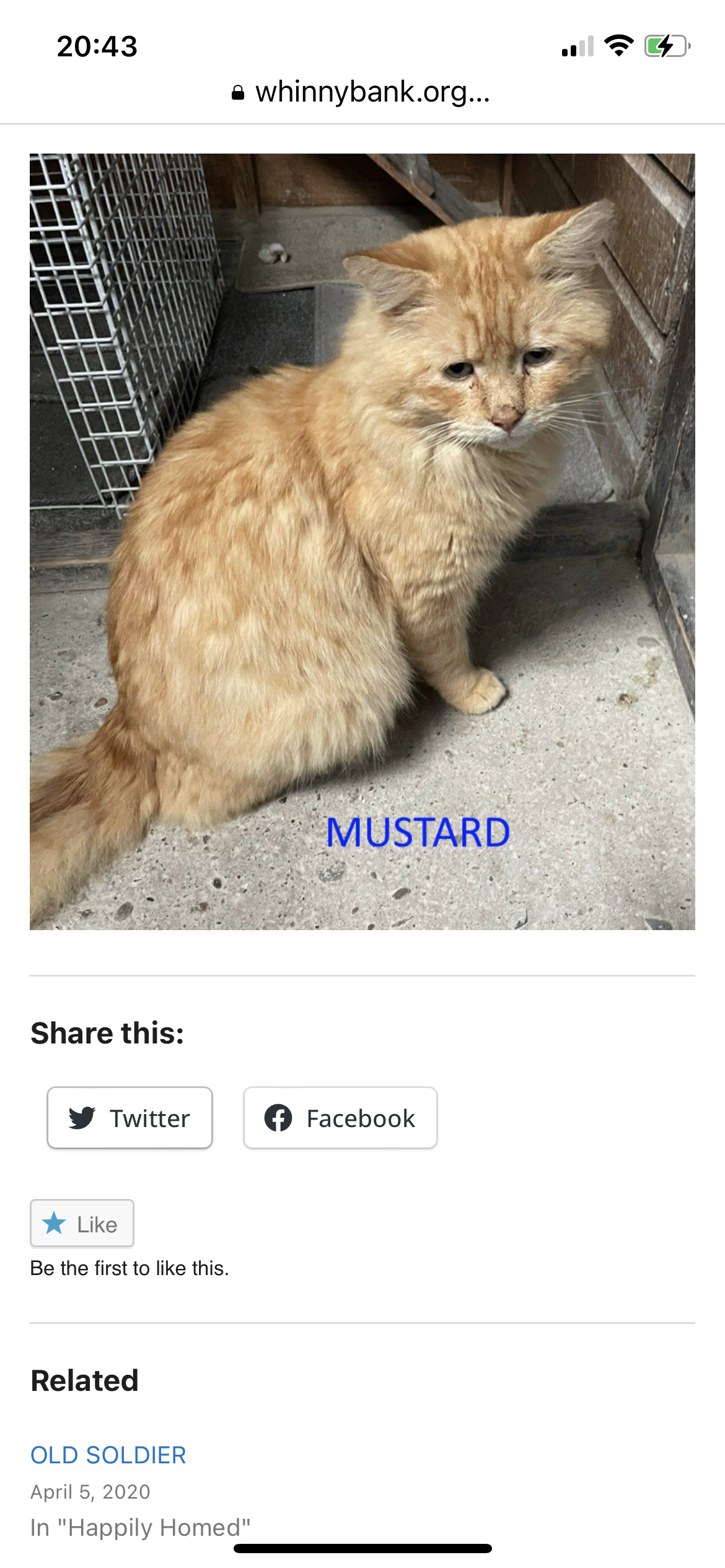Tap the Share this heading
Viewport: 725px width, 1568px height.
pos(107,1033)
